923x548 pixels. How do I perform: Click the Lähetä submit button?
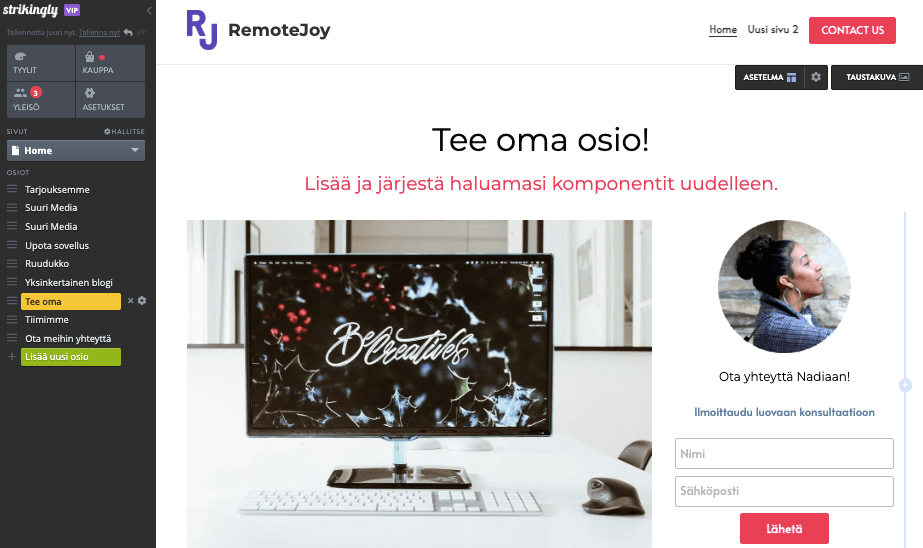click(x=784, y=529)
